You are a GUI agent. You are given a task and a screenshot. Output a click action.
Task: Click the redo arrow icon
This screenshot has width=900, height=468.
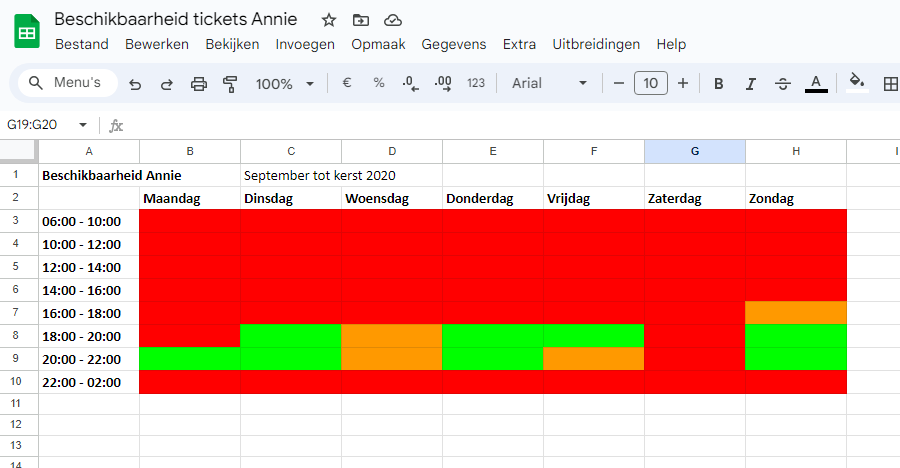[x=167, y=84]
